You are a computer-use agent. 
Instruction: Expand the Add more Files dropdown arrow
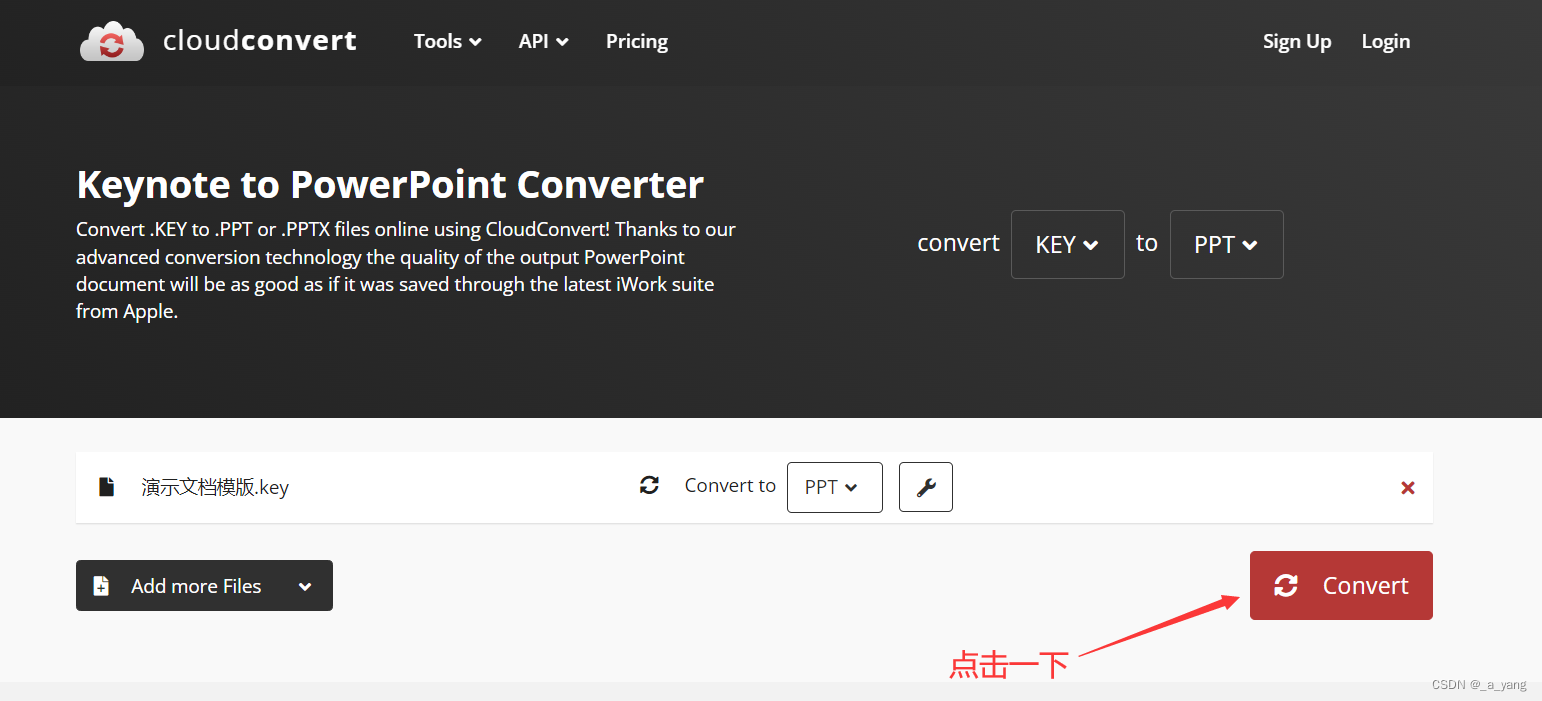click(x=305, y=586)
